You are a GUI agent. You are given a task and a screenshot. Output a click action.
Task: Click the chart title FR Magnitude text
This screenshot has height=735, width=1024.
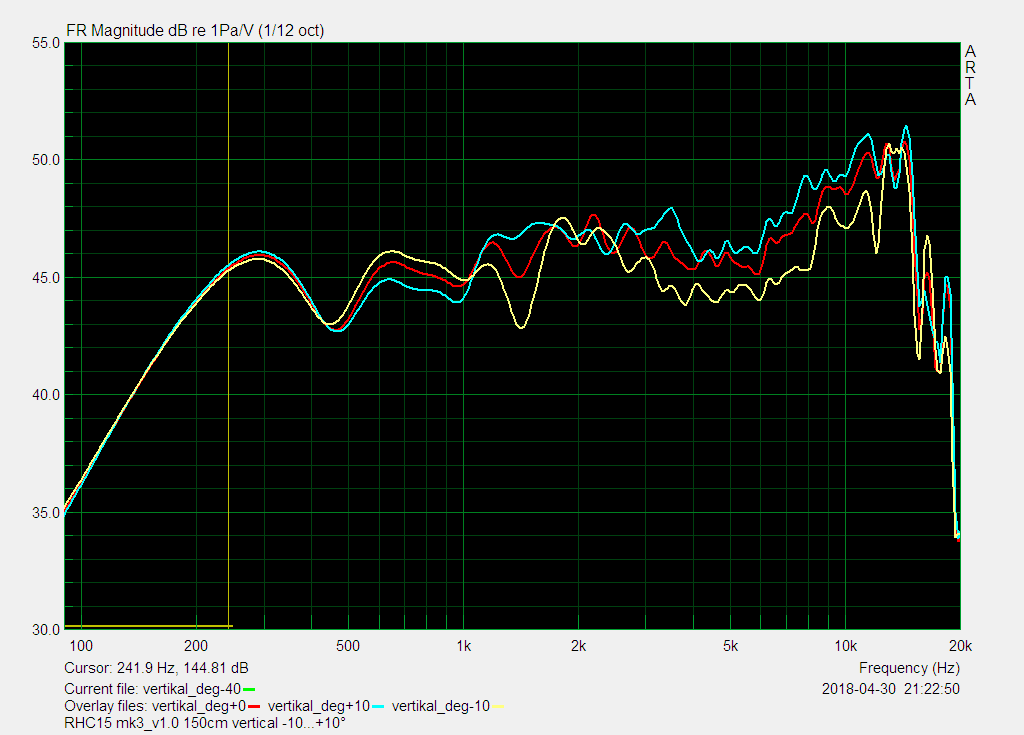click(x=195, y=30)
